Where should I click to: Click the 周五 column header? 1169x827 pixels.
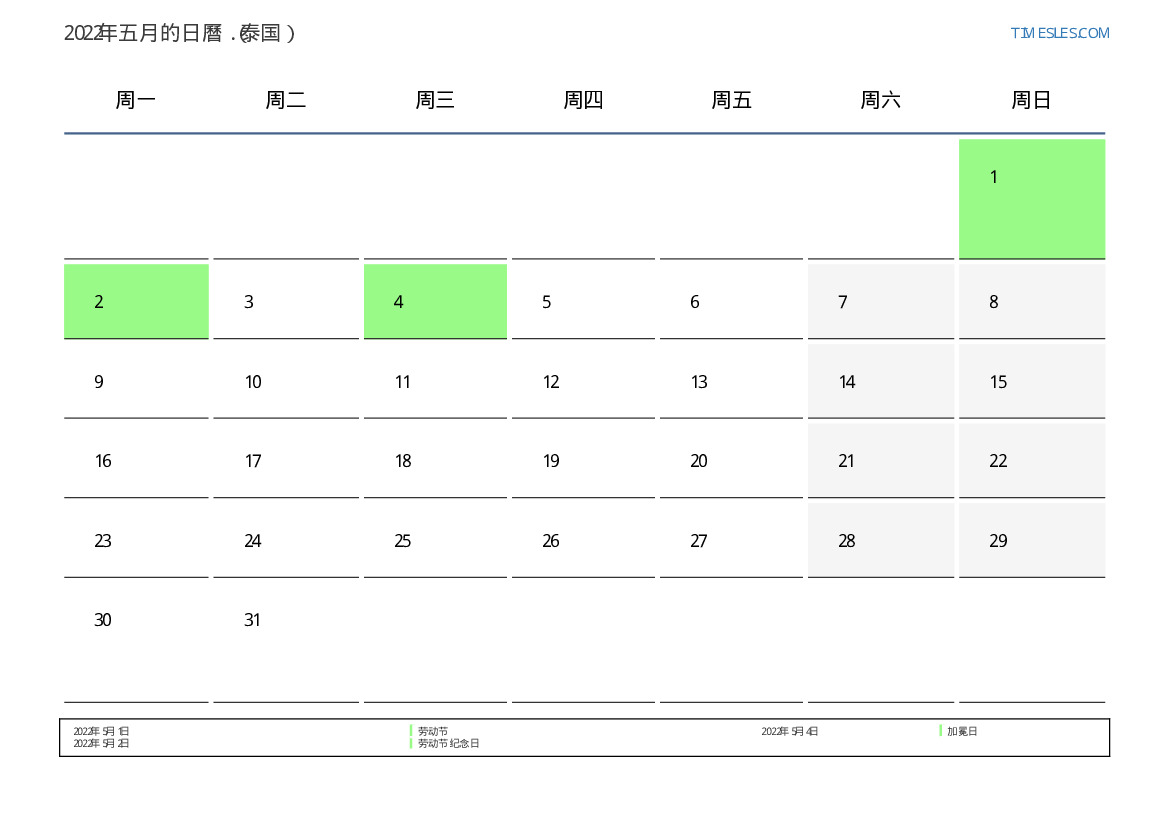(731, 100)
